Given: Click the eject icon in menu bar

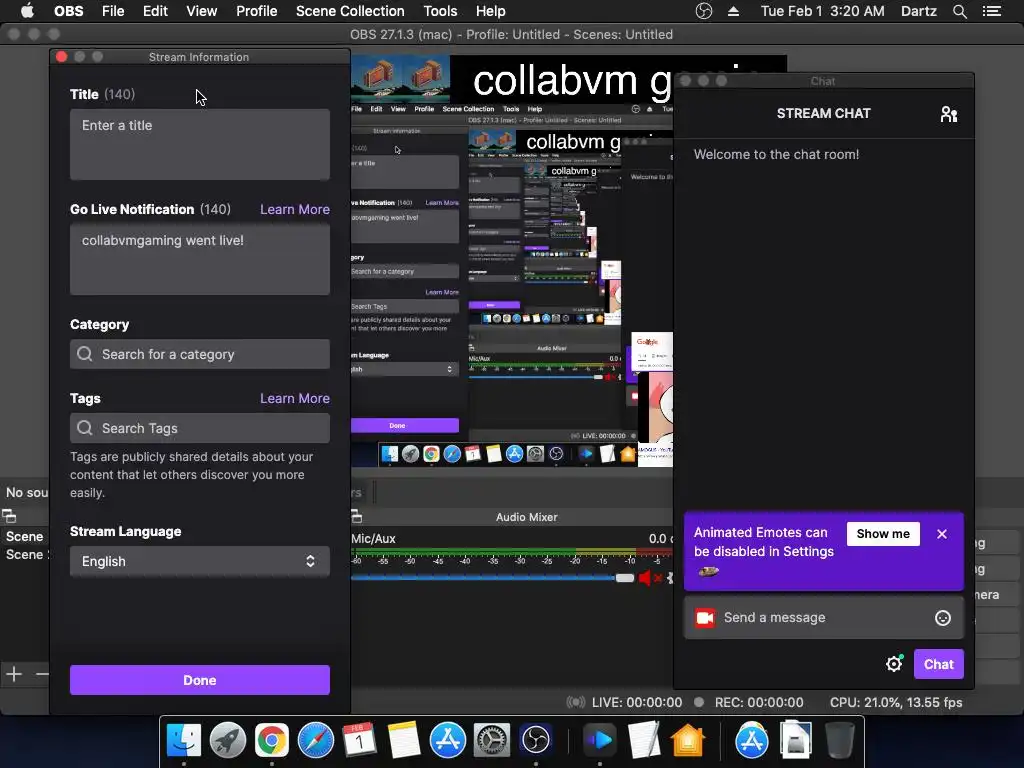Looking at the screenshot, I should pyautogui.click(x=733, y=11).
